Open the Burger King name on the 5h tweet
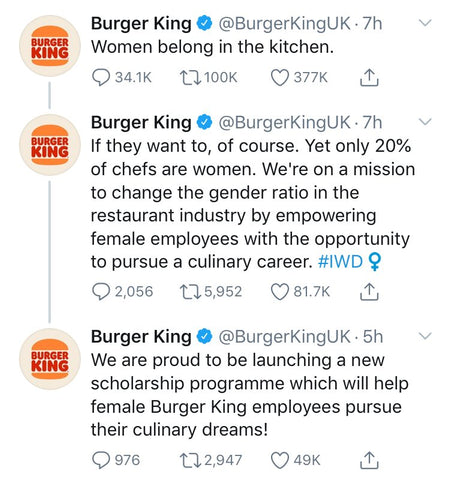 click(141, 337)
